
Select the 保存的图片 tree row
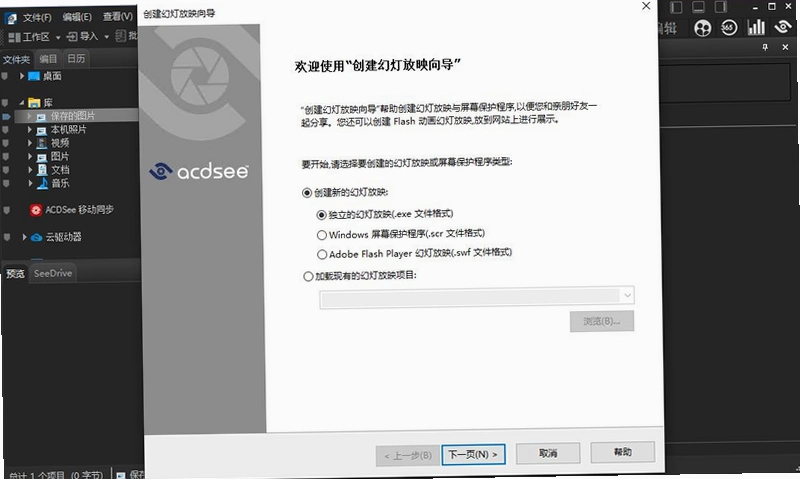[x=77, y=116]
